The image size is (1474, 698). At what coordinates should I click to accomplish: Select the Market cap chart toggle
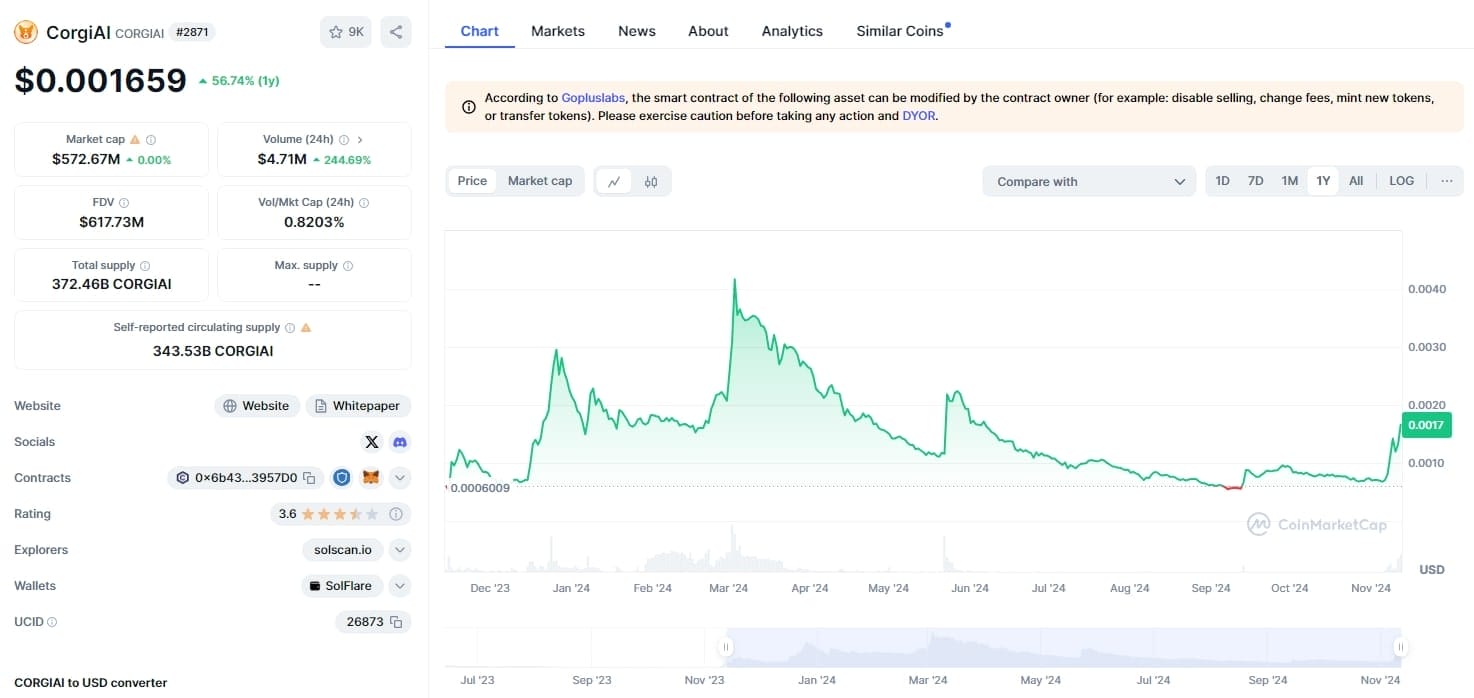coord(540,181)
